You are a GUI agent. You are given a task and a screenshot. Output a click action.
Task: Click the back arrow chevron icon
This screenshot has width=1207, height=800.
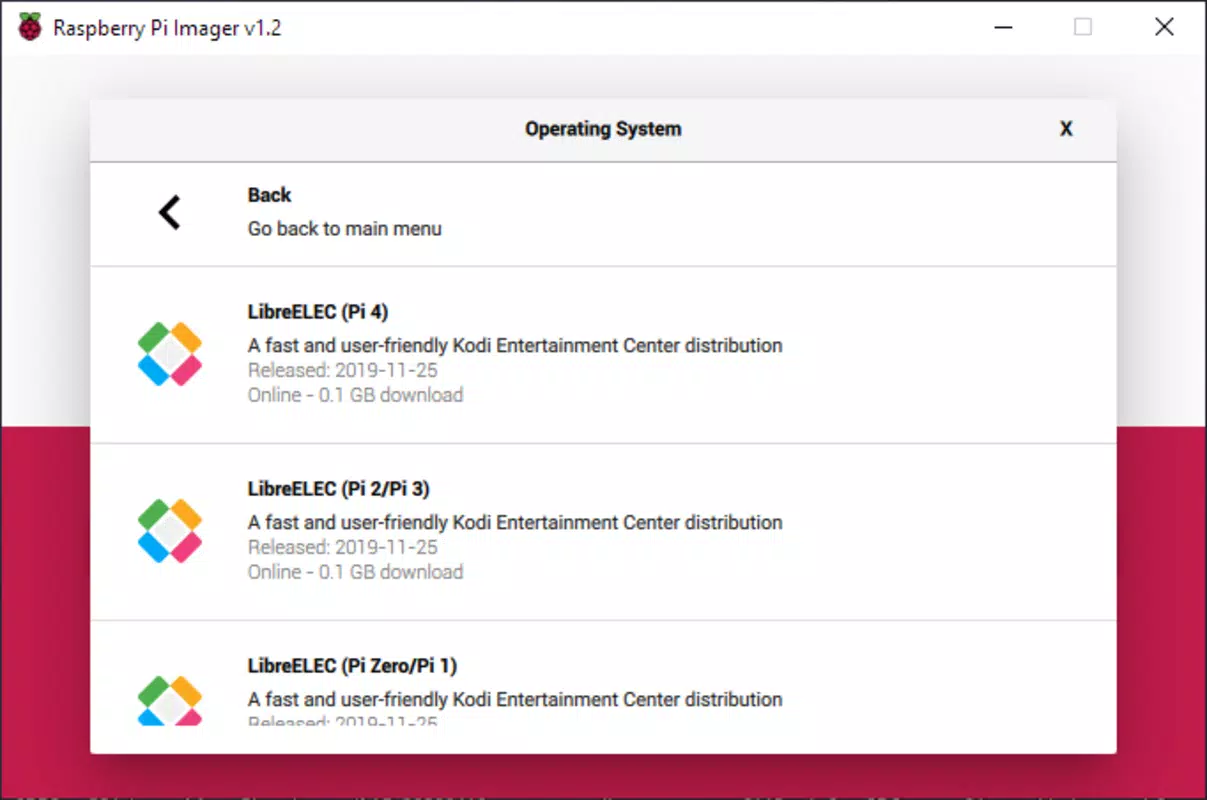point(170,212)
